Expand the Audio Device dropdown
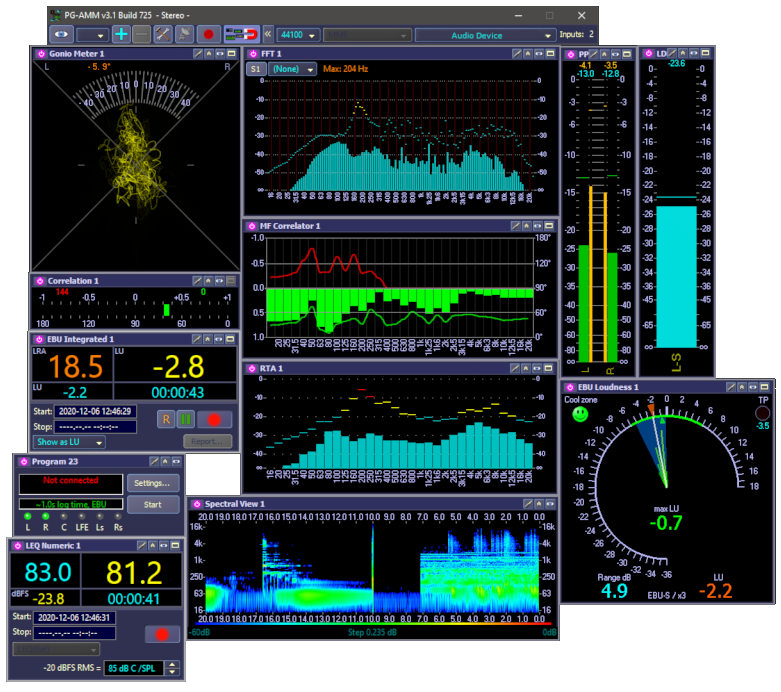 coord(484,35)
